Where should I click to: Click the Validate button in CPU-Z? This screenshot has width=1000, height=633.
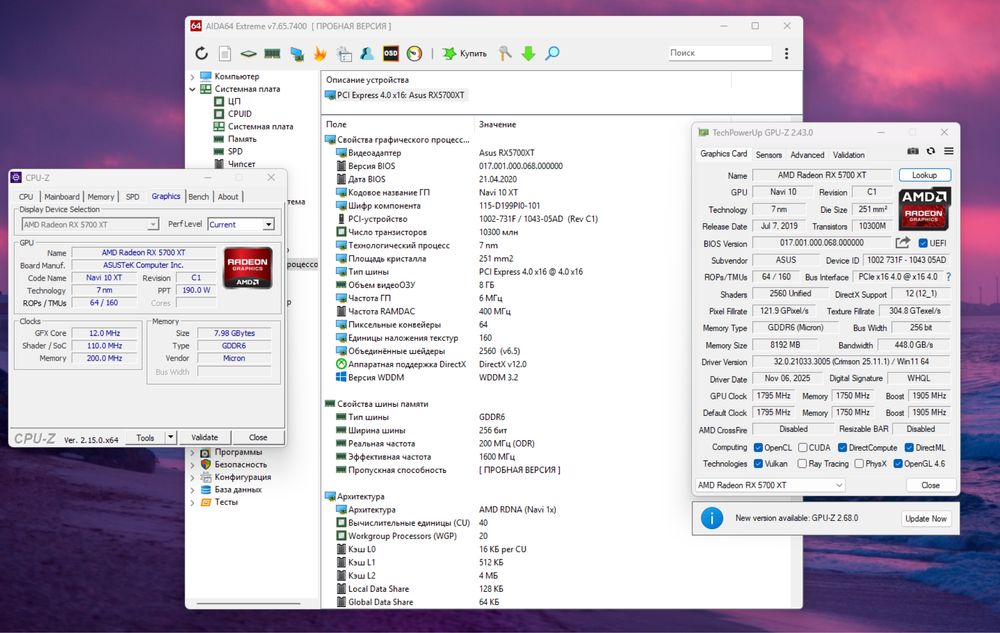204,437
